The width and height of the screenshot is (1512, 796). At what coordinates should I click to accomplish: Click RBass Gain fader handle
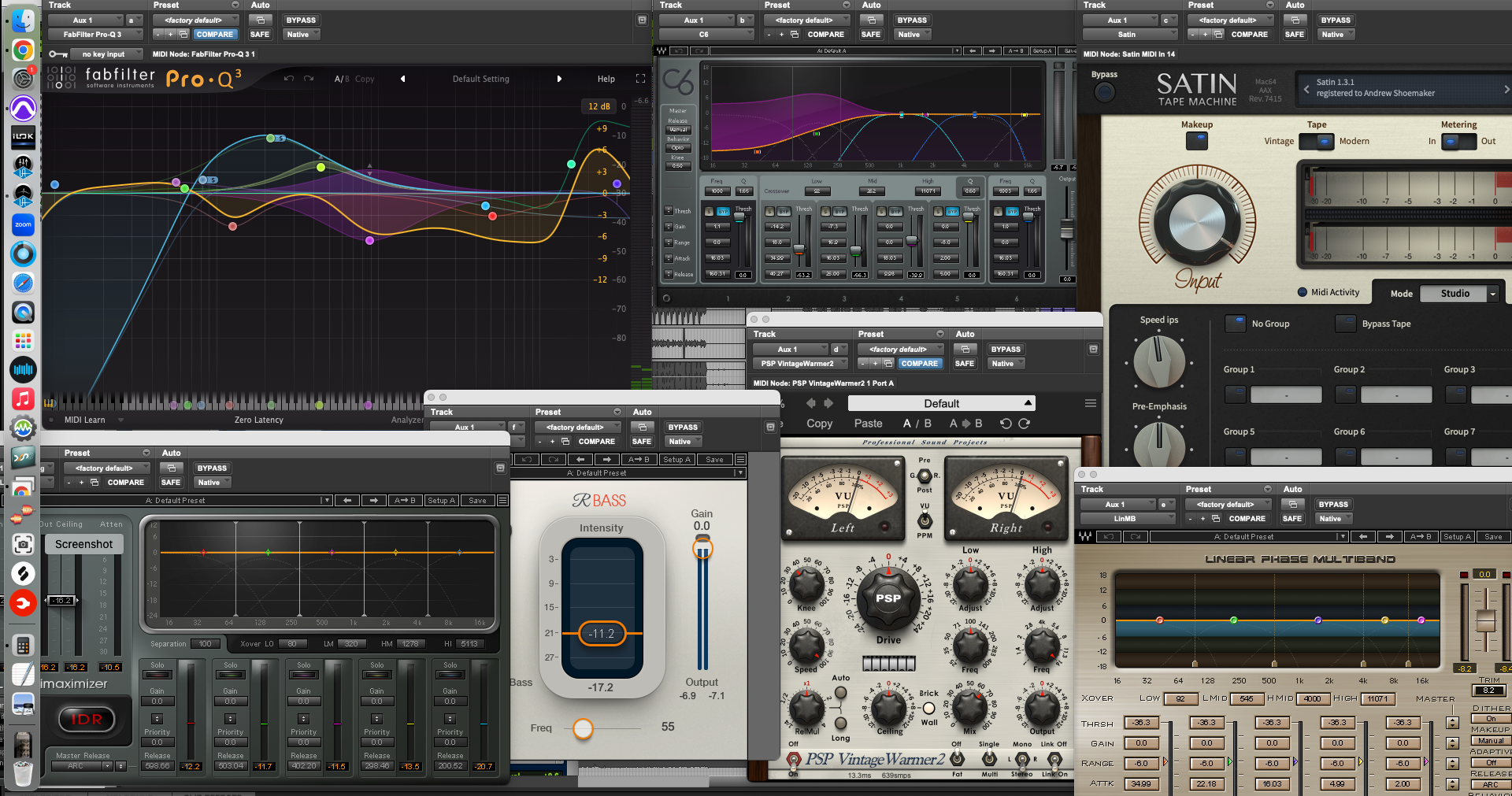pyautogui.click(x=702, y=547)
